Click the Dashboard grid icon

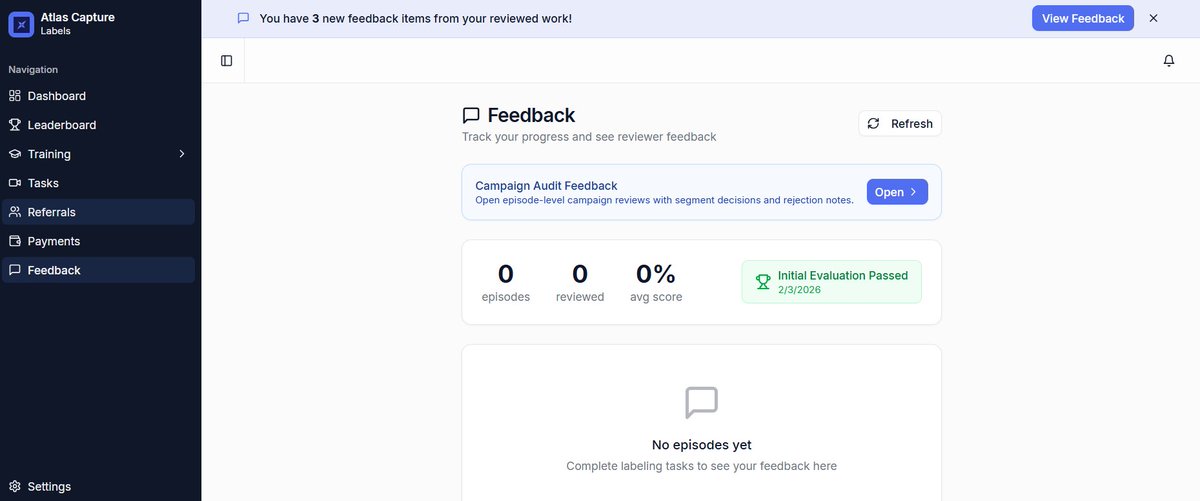pyautogui.click(x=14, y=96)
